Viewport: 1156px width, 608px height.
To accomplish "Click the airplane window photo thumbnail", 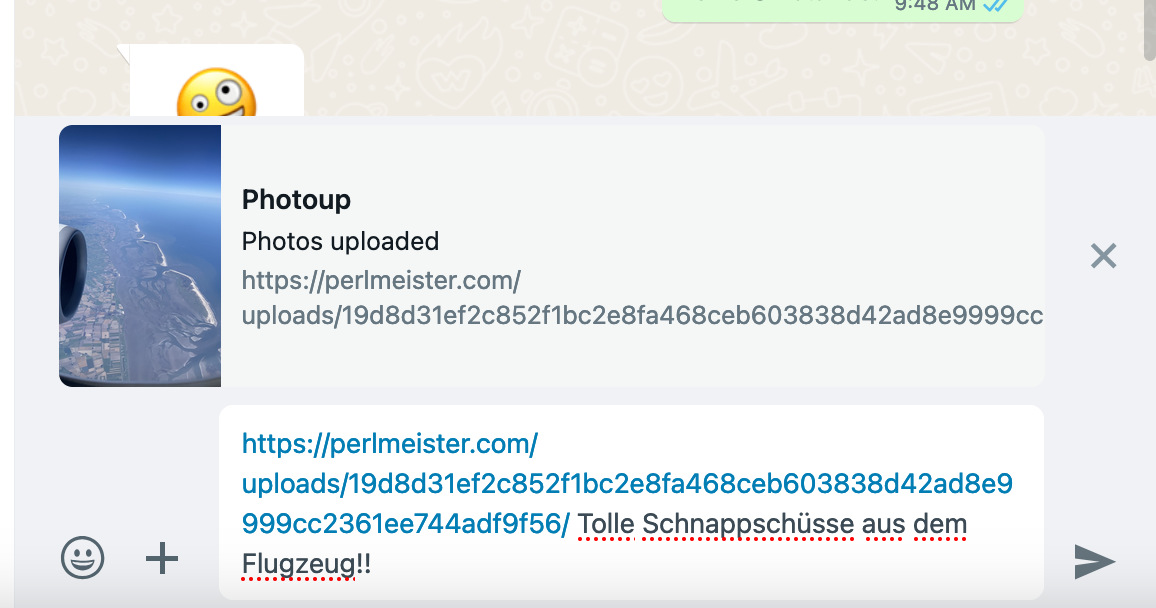I will click(140, 256).
